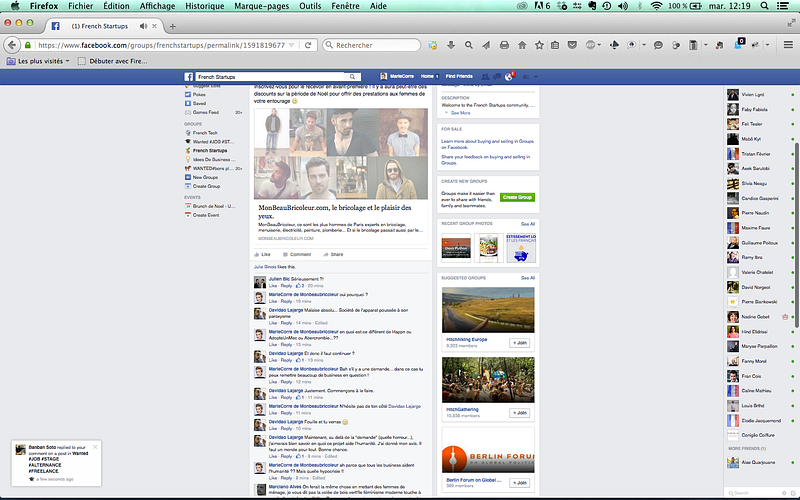800x500 pixels.
Task: Click Facebook logo in blue bar
Action: (189, 77)
